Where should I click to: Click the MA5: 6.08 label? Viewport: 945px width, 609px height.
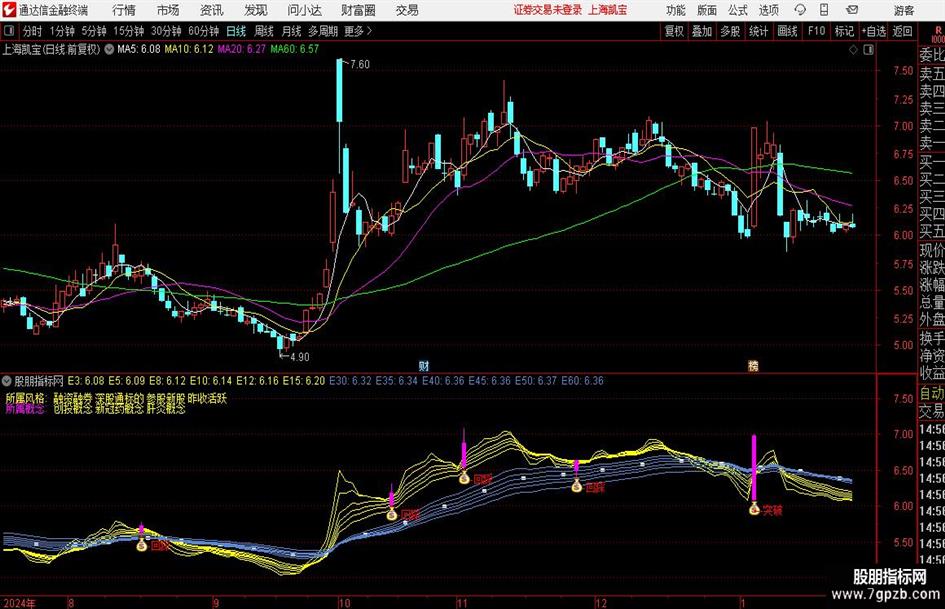139,49
